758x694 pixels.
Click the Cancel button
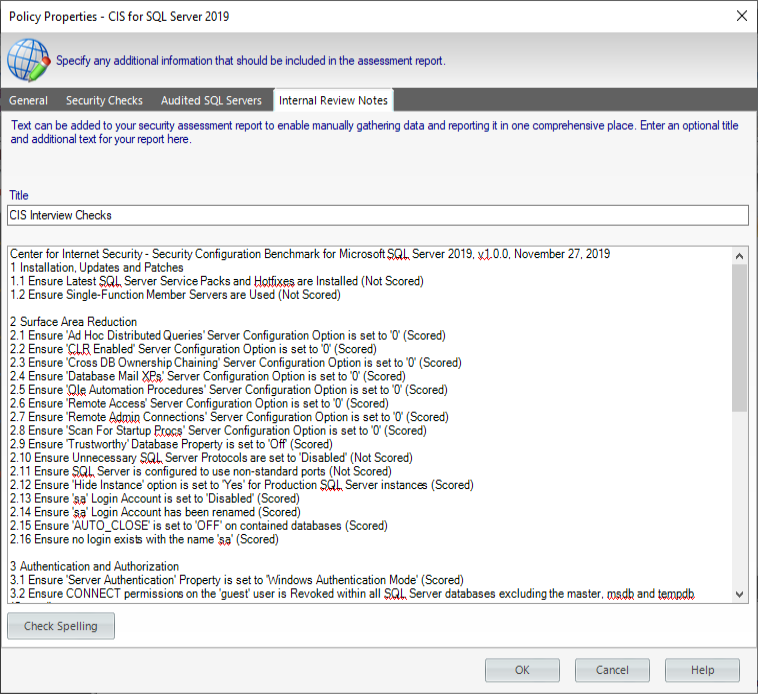click(612, 670)
